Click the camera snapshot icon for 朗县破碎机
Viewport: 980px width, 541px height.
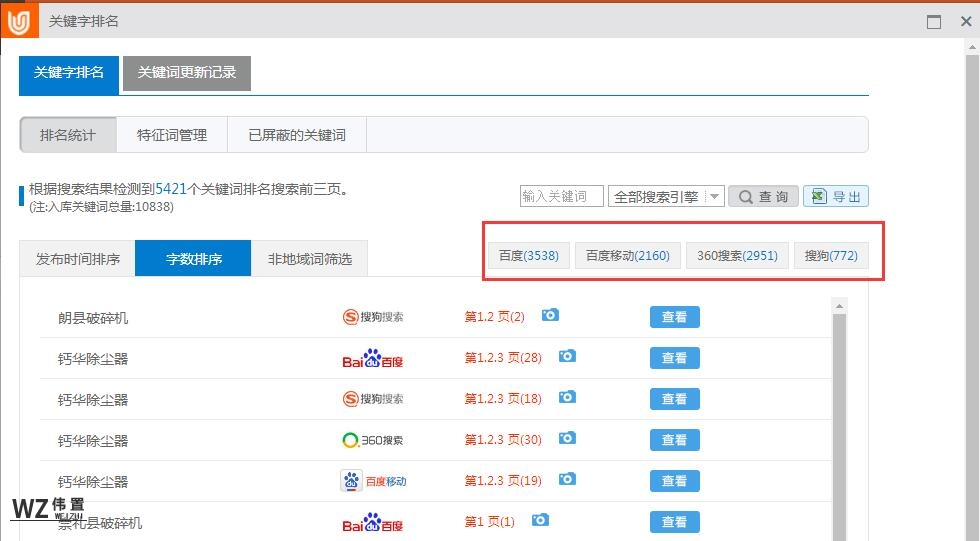pyautogui.click(x=550, y=316)
